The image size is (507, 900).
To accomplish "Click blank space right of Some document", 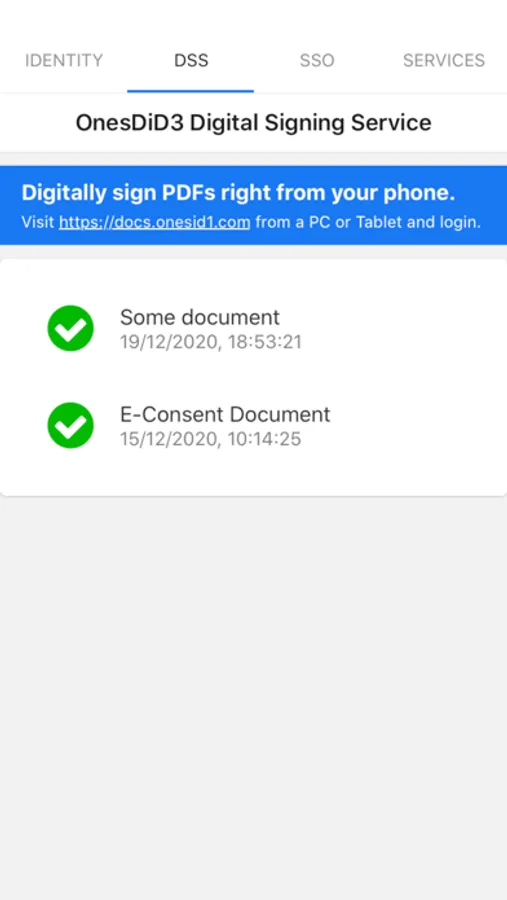I will tap(402, 328).
